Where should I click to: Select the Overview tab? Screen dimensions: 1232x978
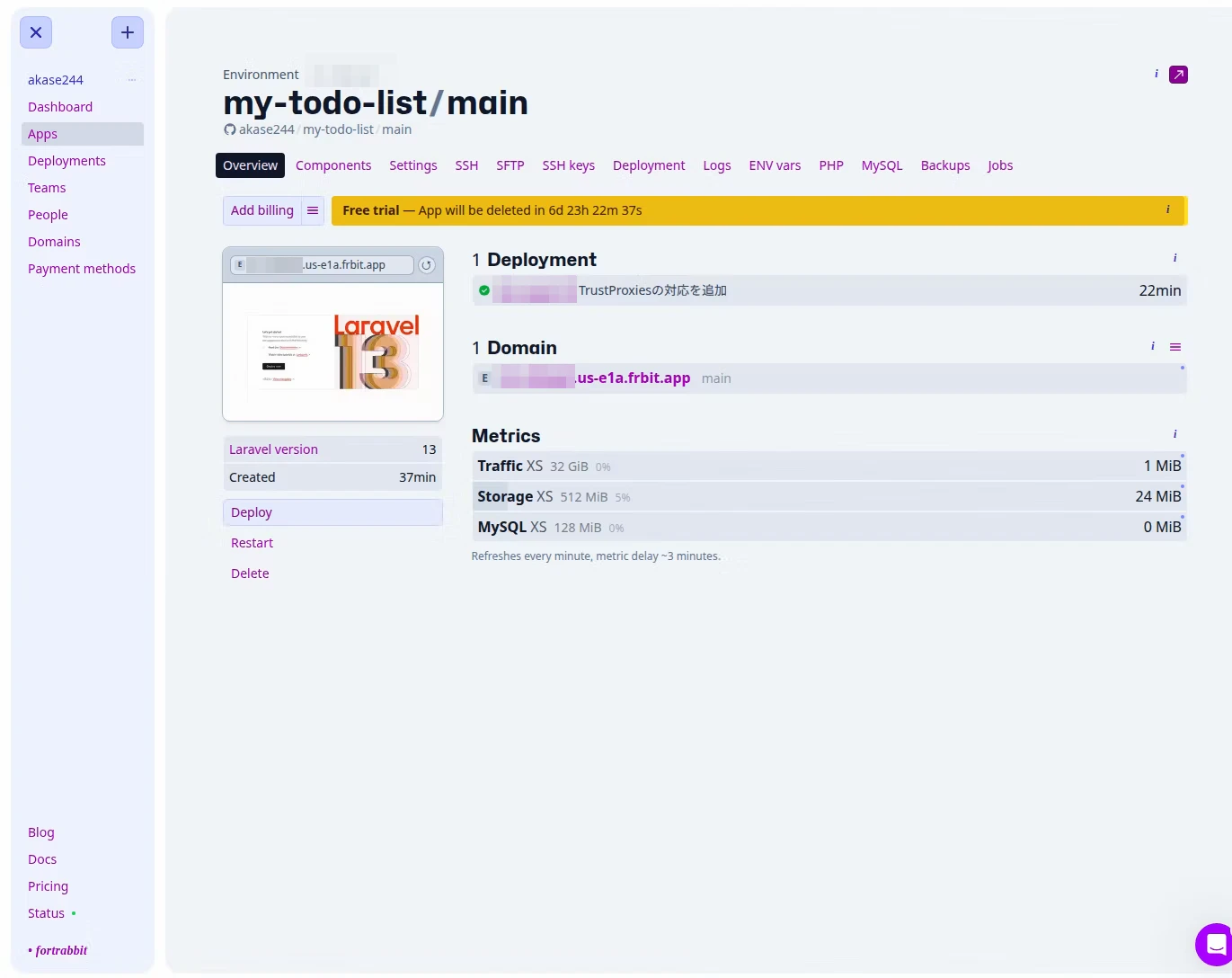click(x=250, y=165)
